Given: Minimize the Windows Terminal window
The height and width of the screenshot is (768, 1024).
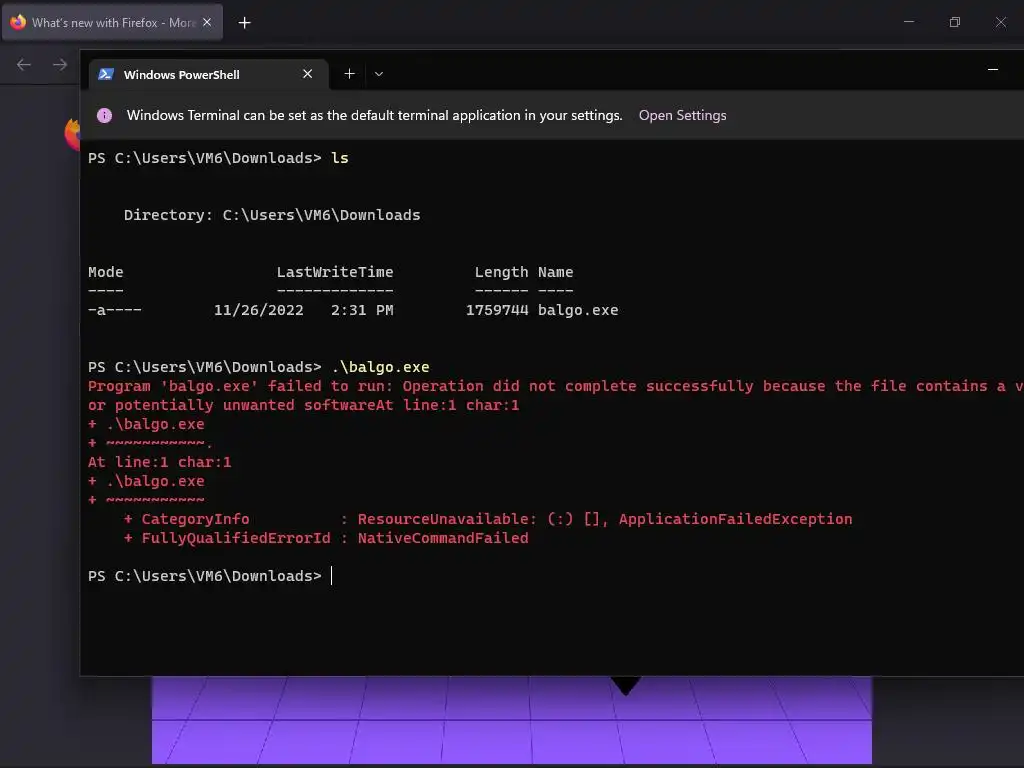Looking at the screenshot, I should [x=993, y=69].
